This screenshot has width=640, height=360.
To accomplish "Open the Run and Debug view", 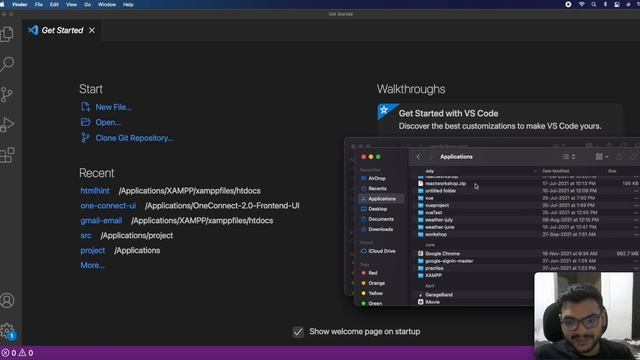I will point(7,124).
